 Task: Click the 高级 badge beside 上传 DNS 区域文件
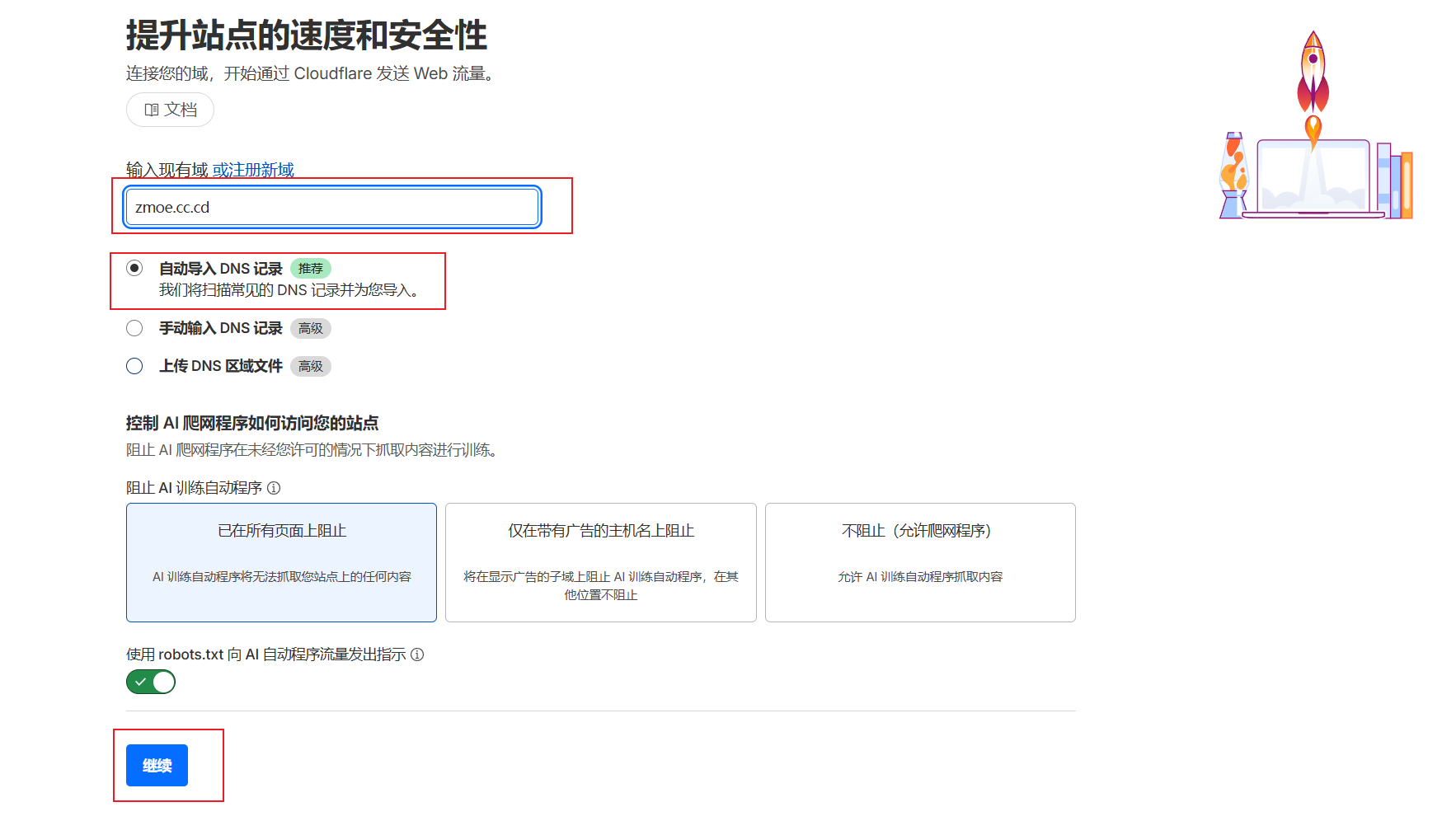click(x=310, y=366)
